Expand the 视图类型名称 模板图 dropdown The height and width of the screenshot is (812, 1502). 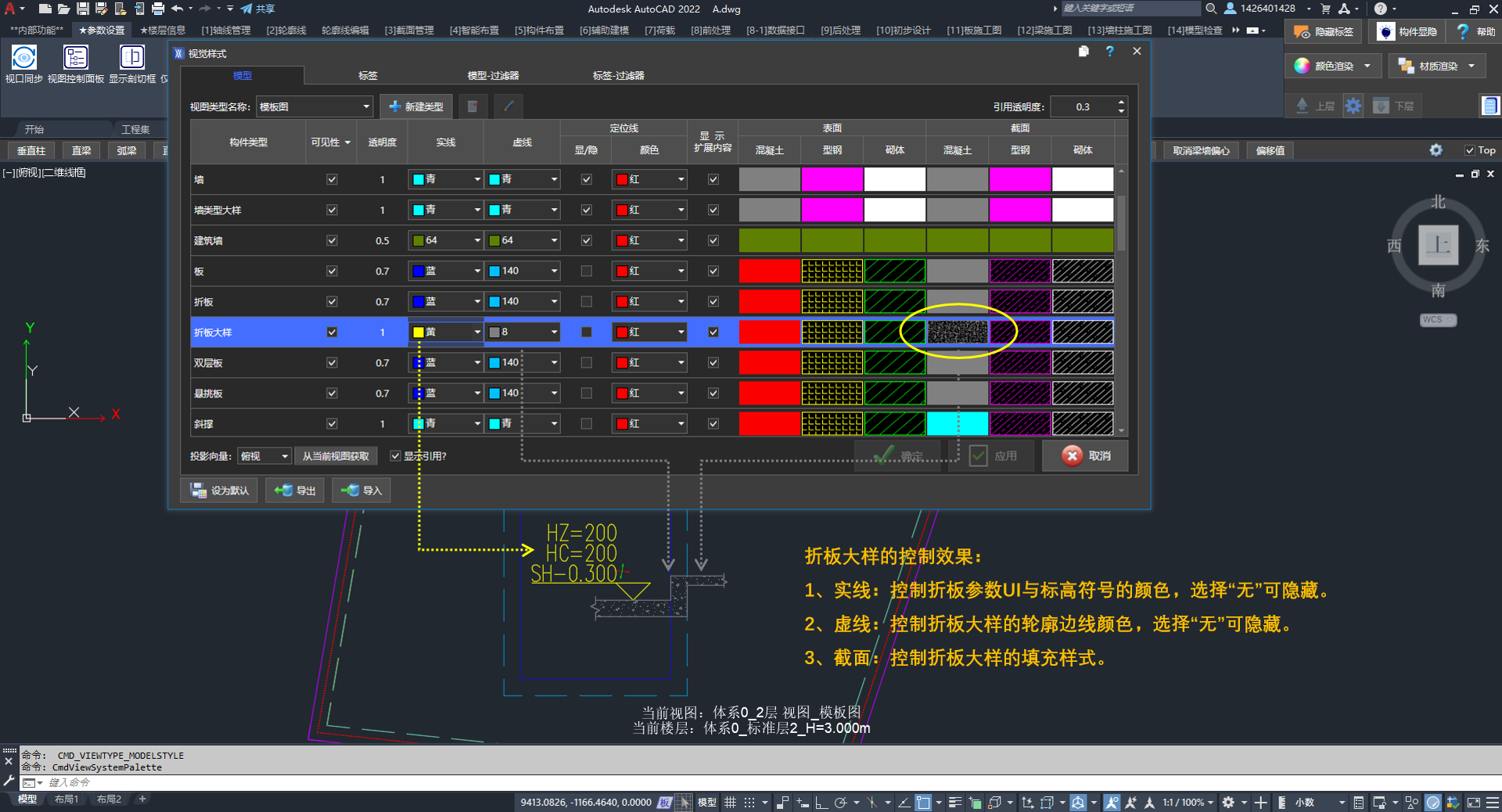coord(365,107)
